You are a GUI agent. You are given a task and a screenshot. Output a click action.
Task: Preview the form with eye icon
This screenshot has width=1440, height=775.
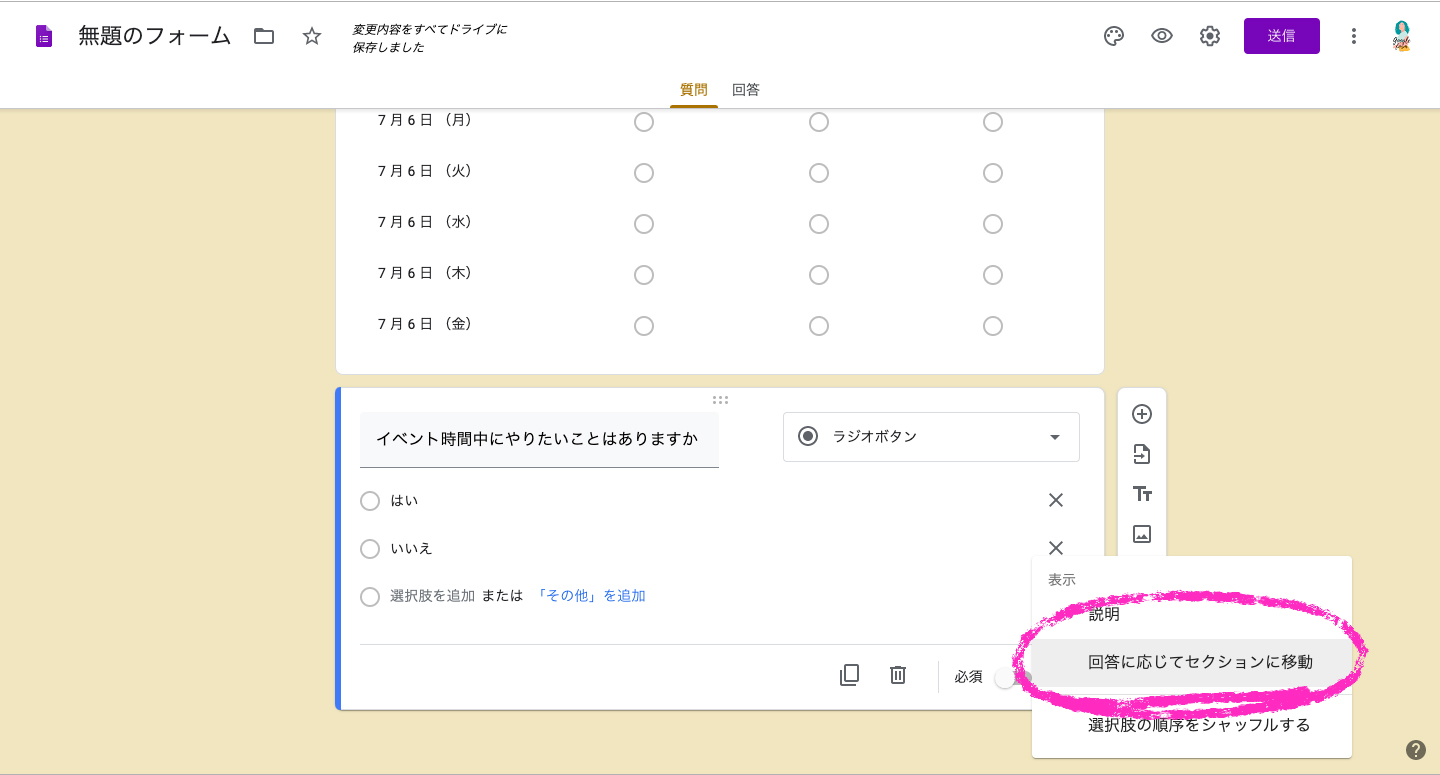1162,36
